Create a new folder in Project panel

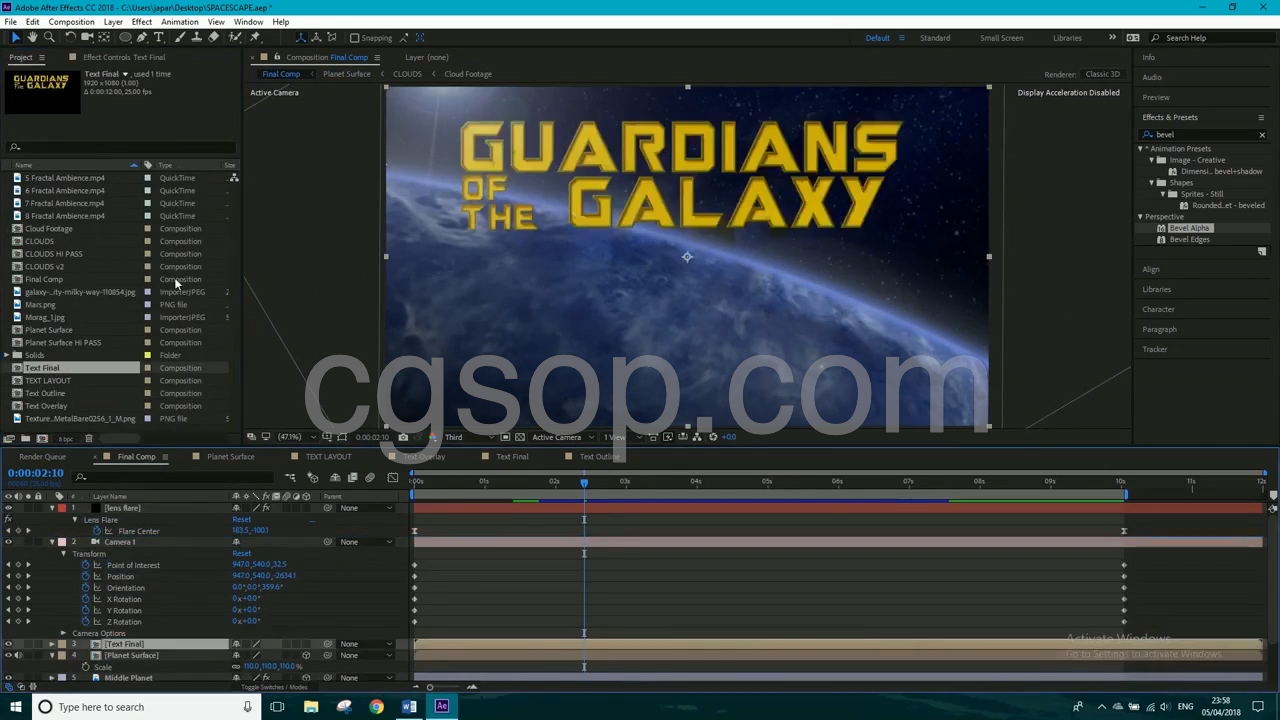pyautogui.click(x=25, y=439)
